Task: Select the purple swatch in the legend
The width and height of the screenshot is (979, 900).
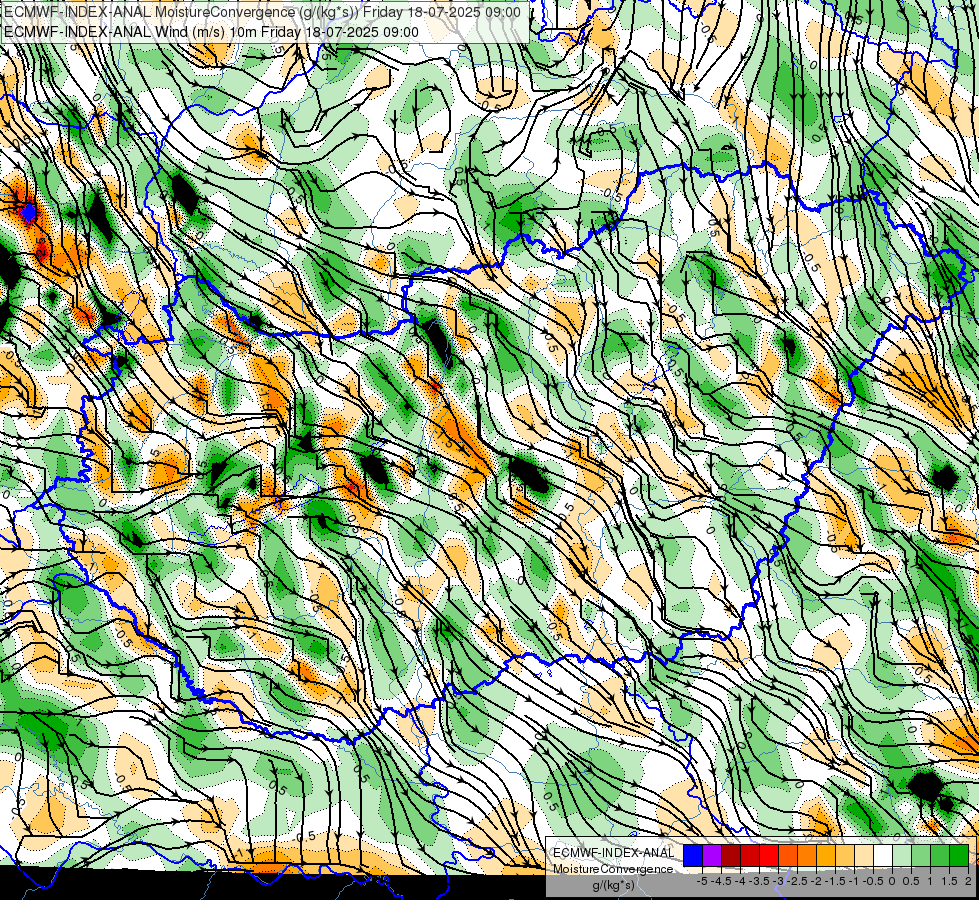Action: click(712, 856)
